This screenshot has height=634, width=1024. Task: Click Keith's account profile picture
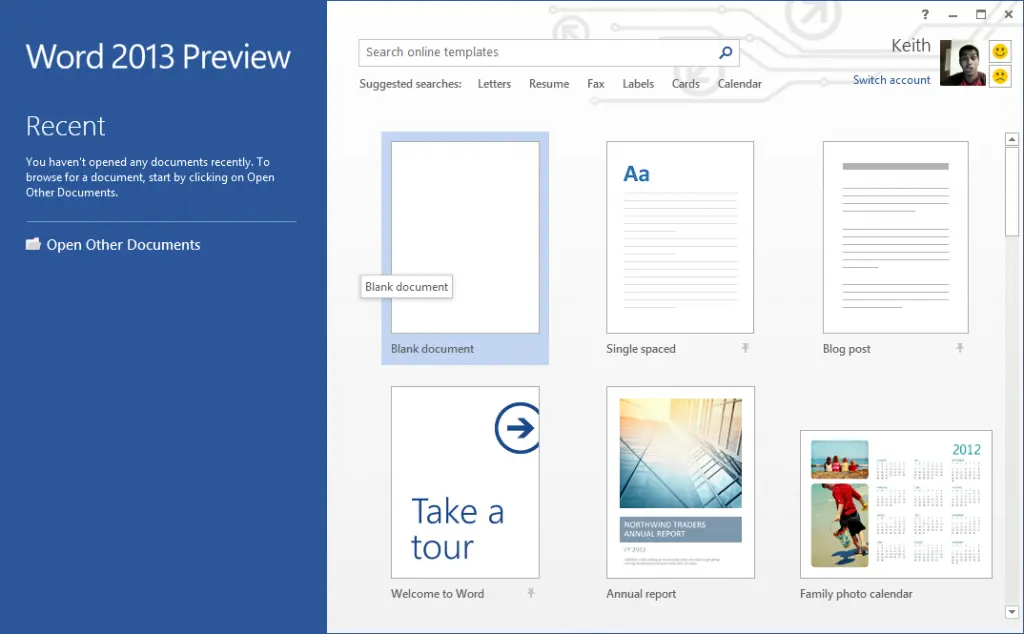[x=963, y=63]
